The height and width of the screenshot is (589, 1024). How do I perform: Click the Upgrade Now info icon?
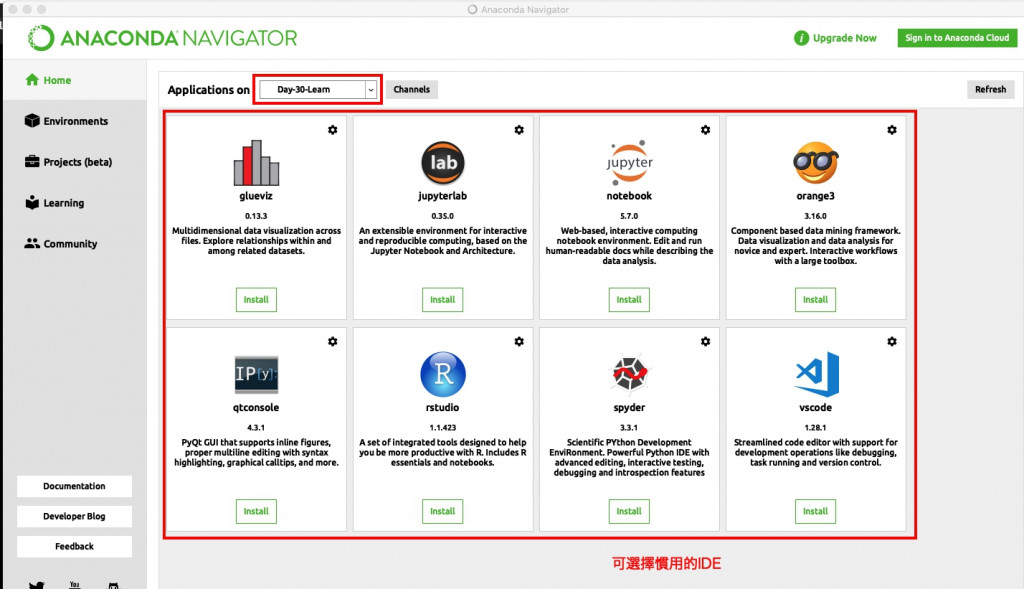(801, 38)
